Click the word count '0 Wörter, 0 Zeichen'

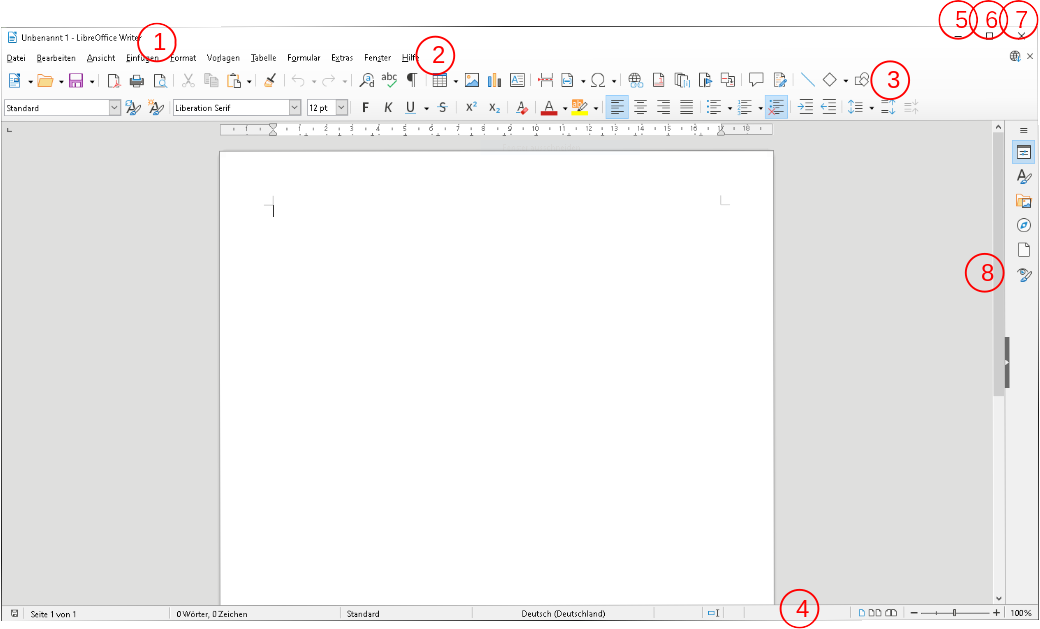(212, 614)
